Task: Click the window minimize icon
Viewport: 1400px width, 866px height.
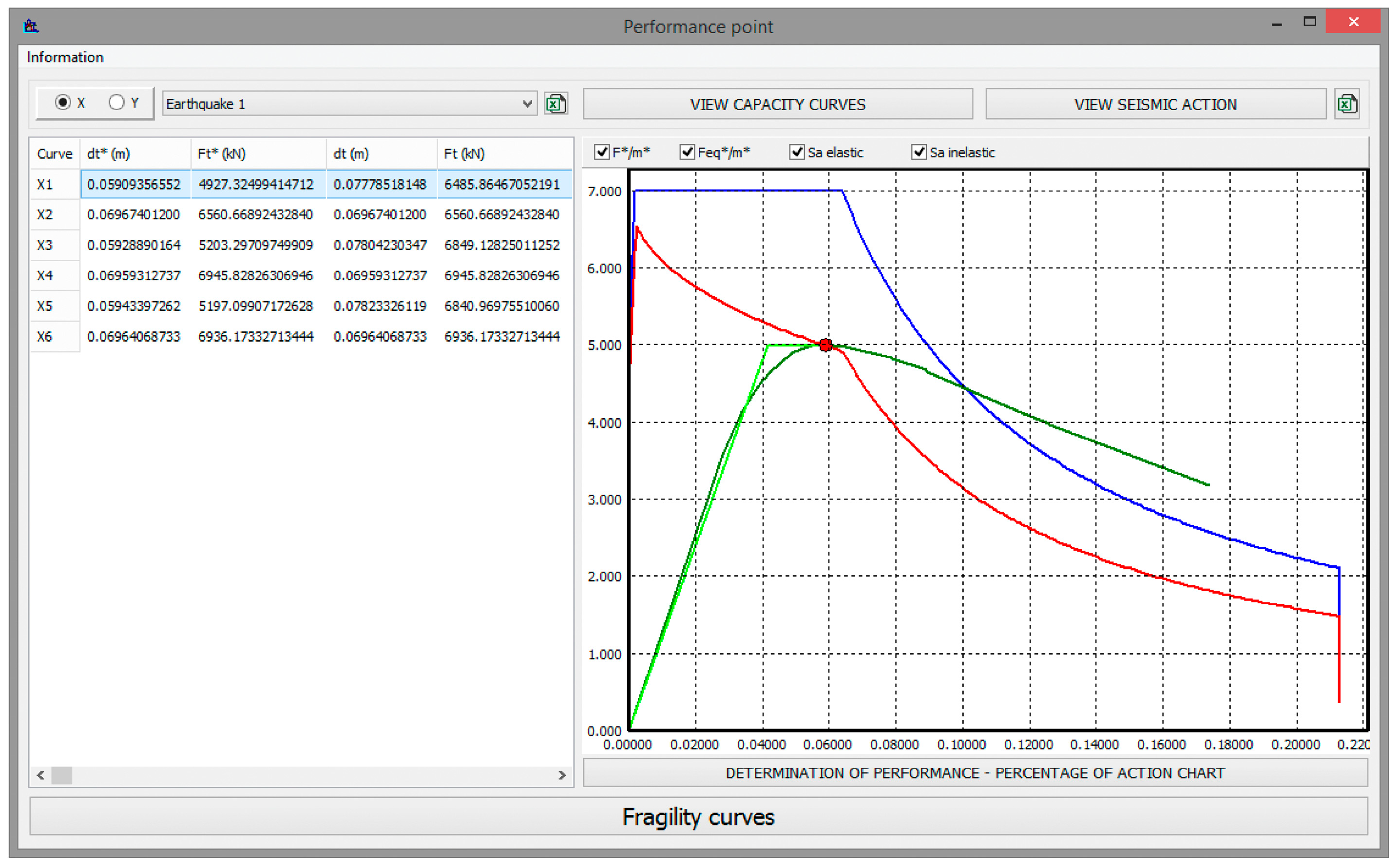Action: pyautogui.click(x=1277, y=24)
